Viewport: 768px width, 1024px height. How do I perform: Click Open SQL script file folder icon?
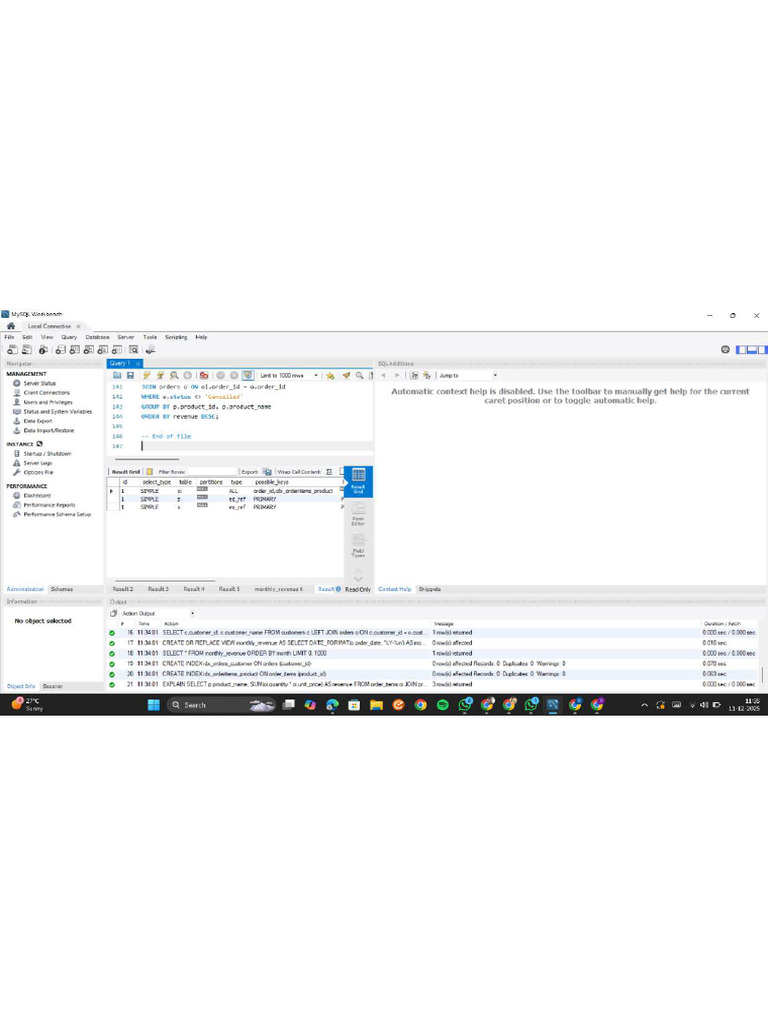coord(117,376)
